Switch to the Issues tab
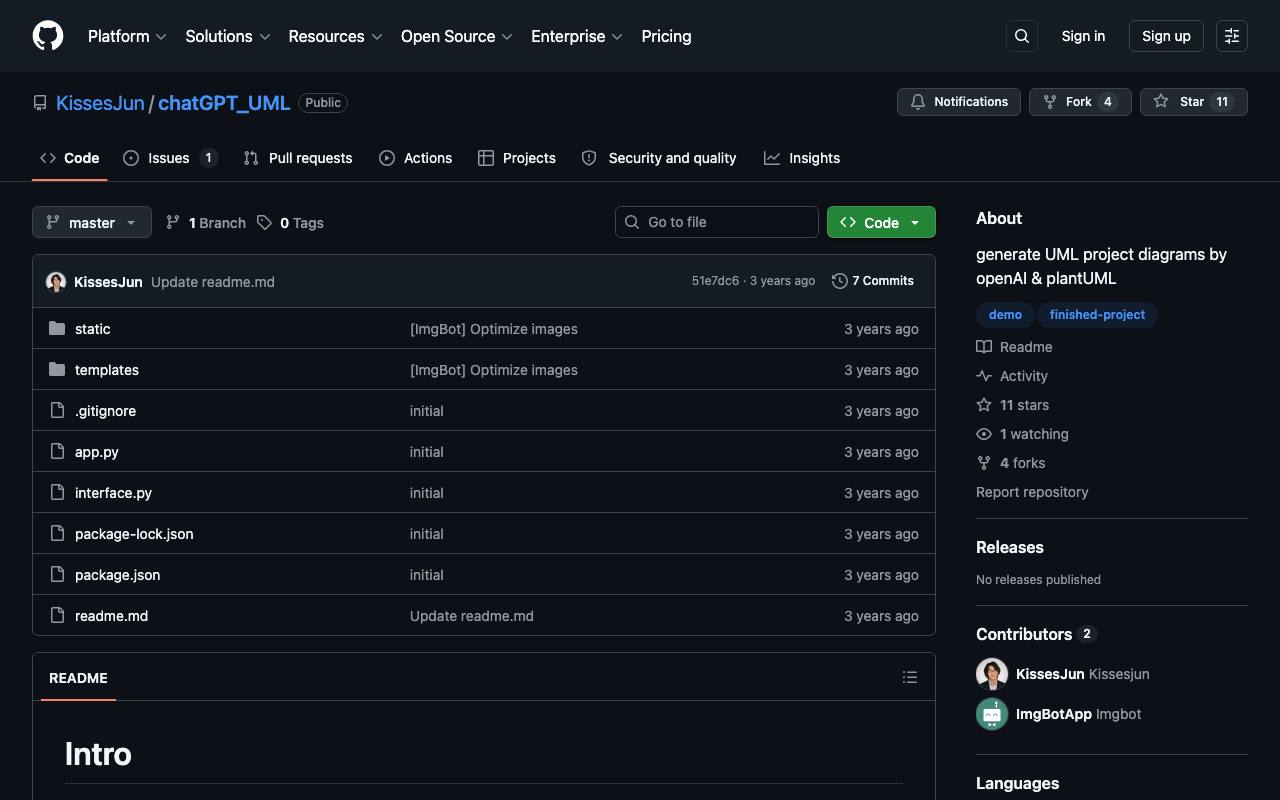This screenshot has height=800, width=1280. tap(170, 158)
